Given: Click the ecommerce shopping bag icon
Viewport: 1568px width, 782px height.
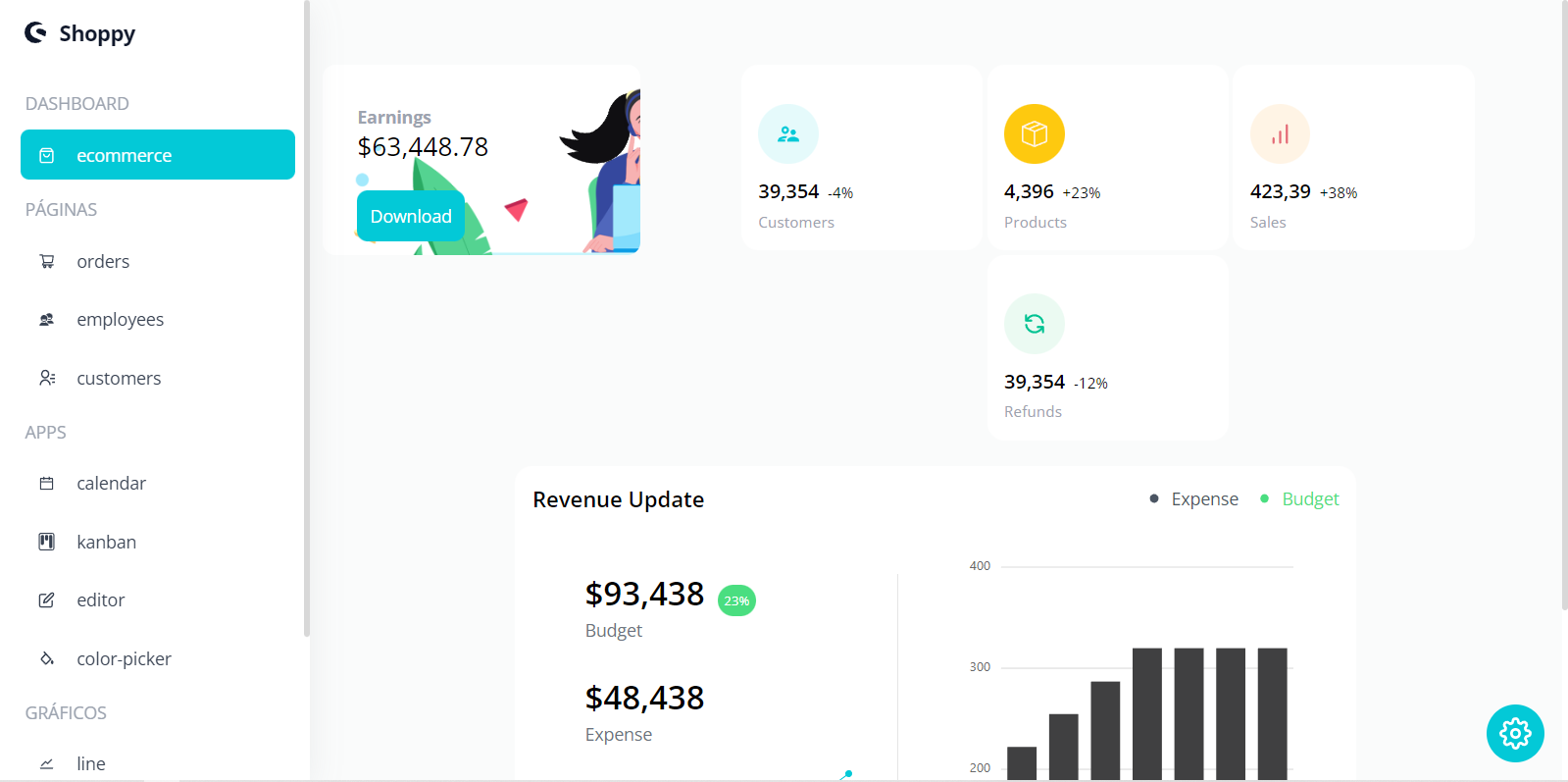Looking at the screenshot, I should pyautogui.click(x=46, y=155).
